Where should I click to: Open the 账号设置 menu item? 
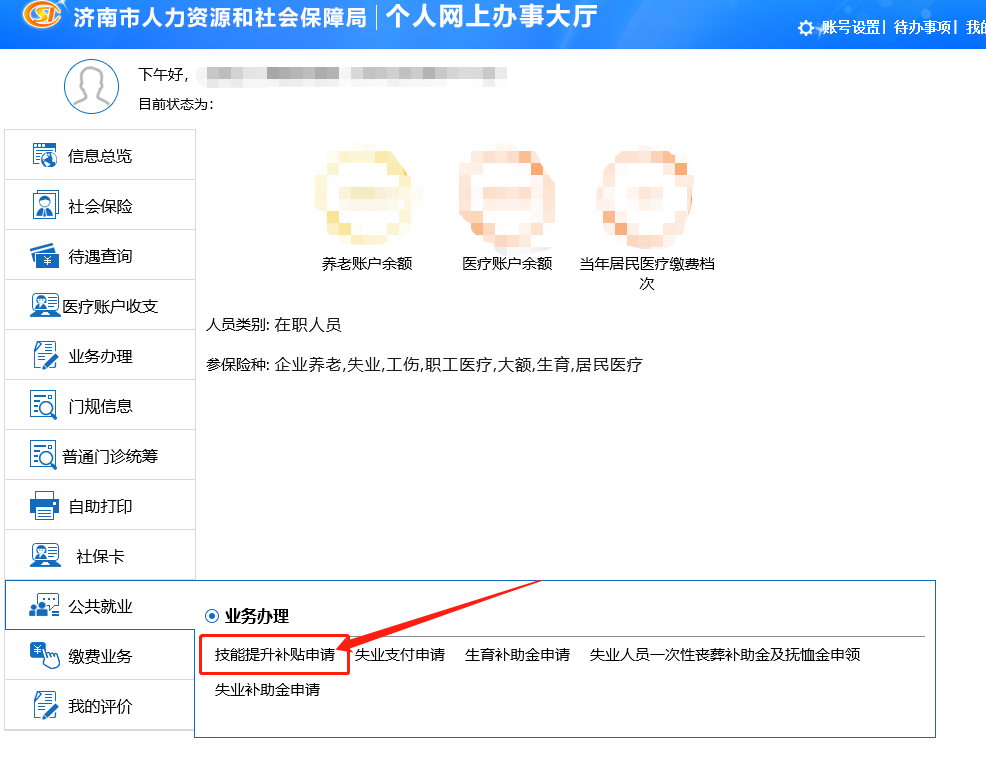point(851,29)
